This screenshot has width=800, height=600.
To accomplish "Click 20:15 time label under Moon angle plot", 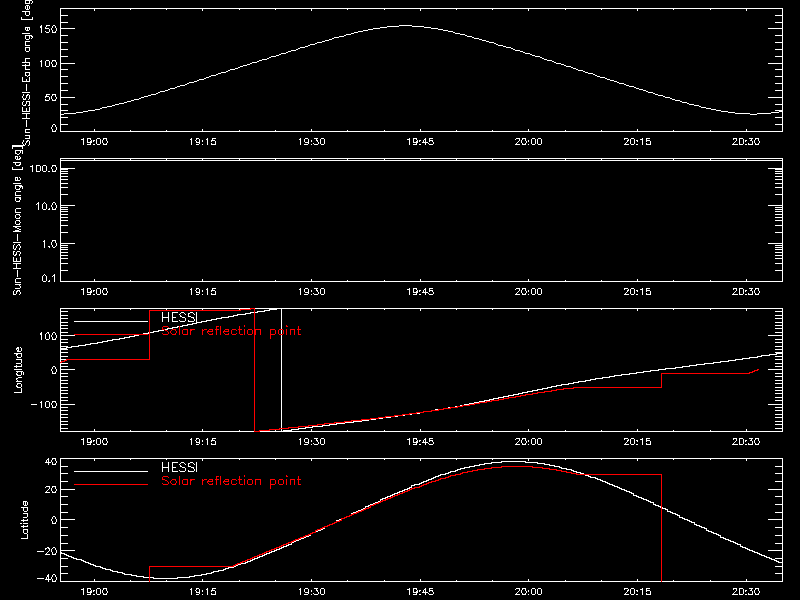I will [637, 292].
